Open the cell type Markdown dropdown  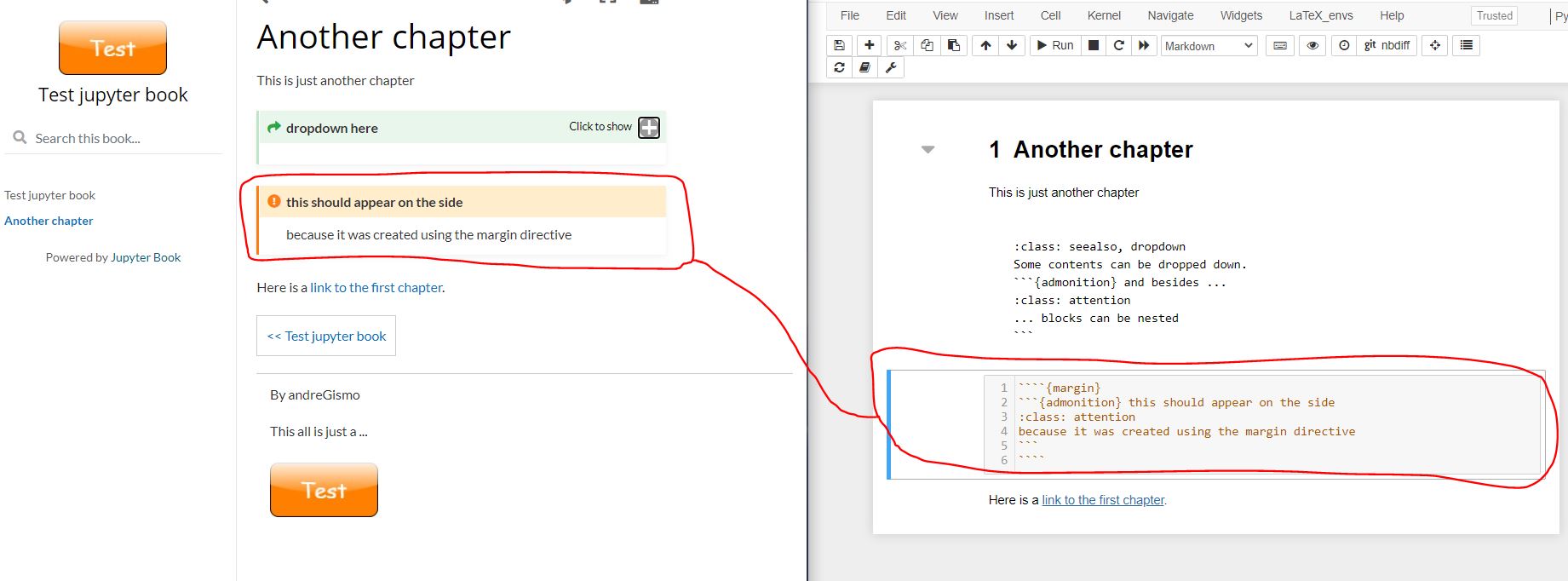coord(1209,46)
